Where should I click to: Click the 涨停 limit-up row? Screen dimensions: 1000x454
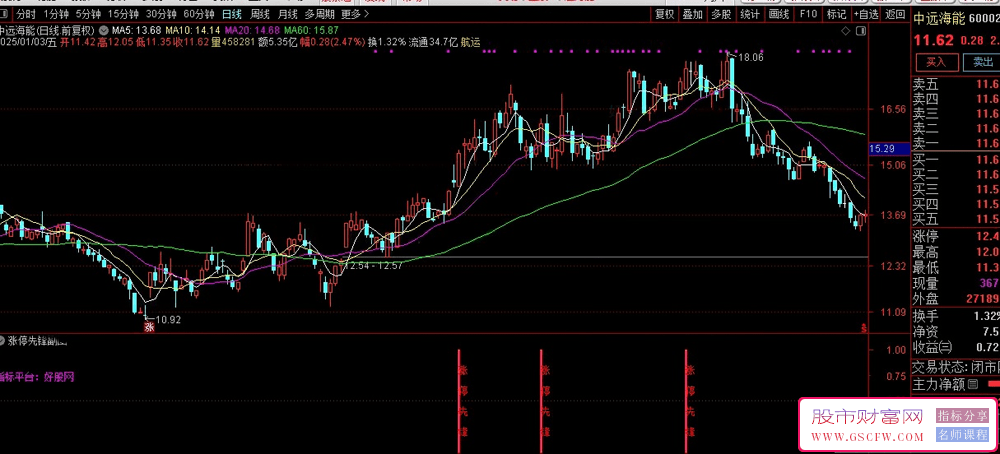pyautogui.click(x=955, y=238)
